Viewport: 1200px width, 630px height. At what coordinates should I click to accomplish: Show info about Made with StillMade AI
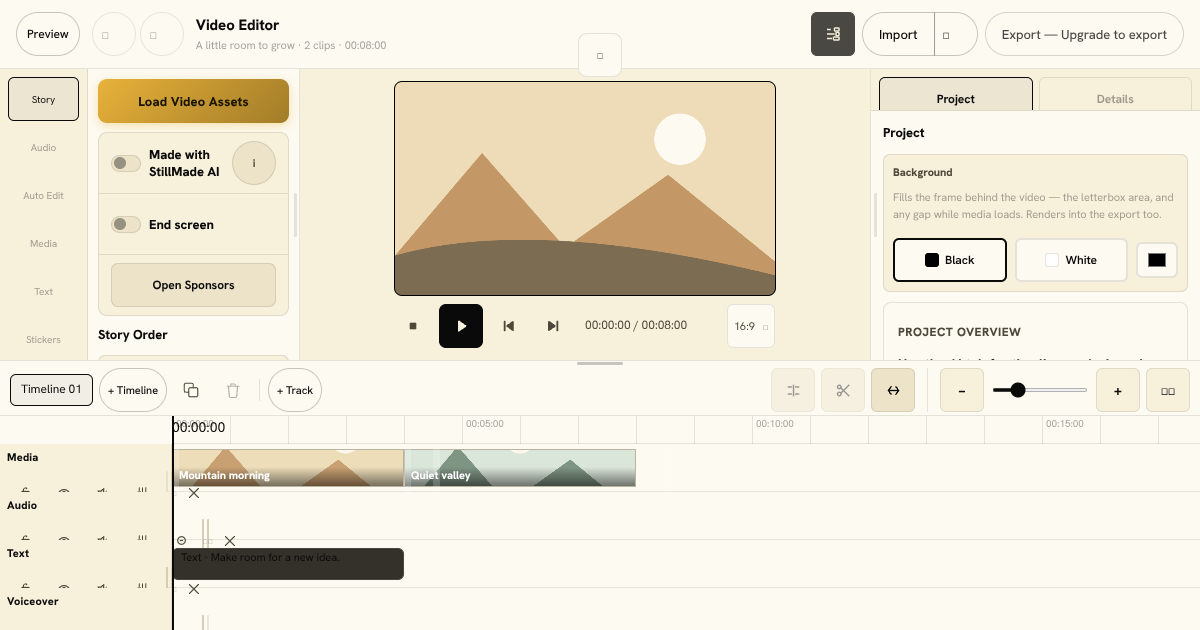click(x=254, y=163)
